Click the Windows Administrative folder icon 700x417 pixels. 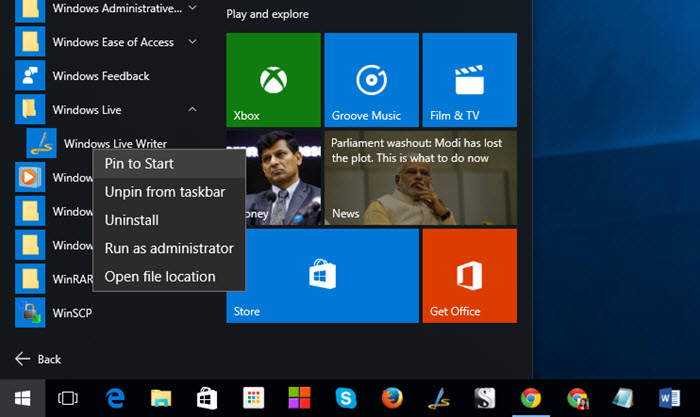[30, 9]
